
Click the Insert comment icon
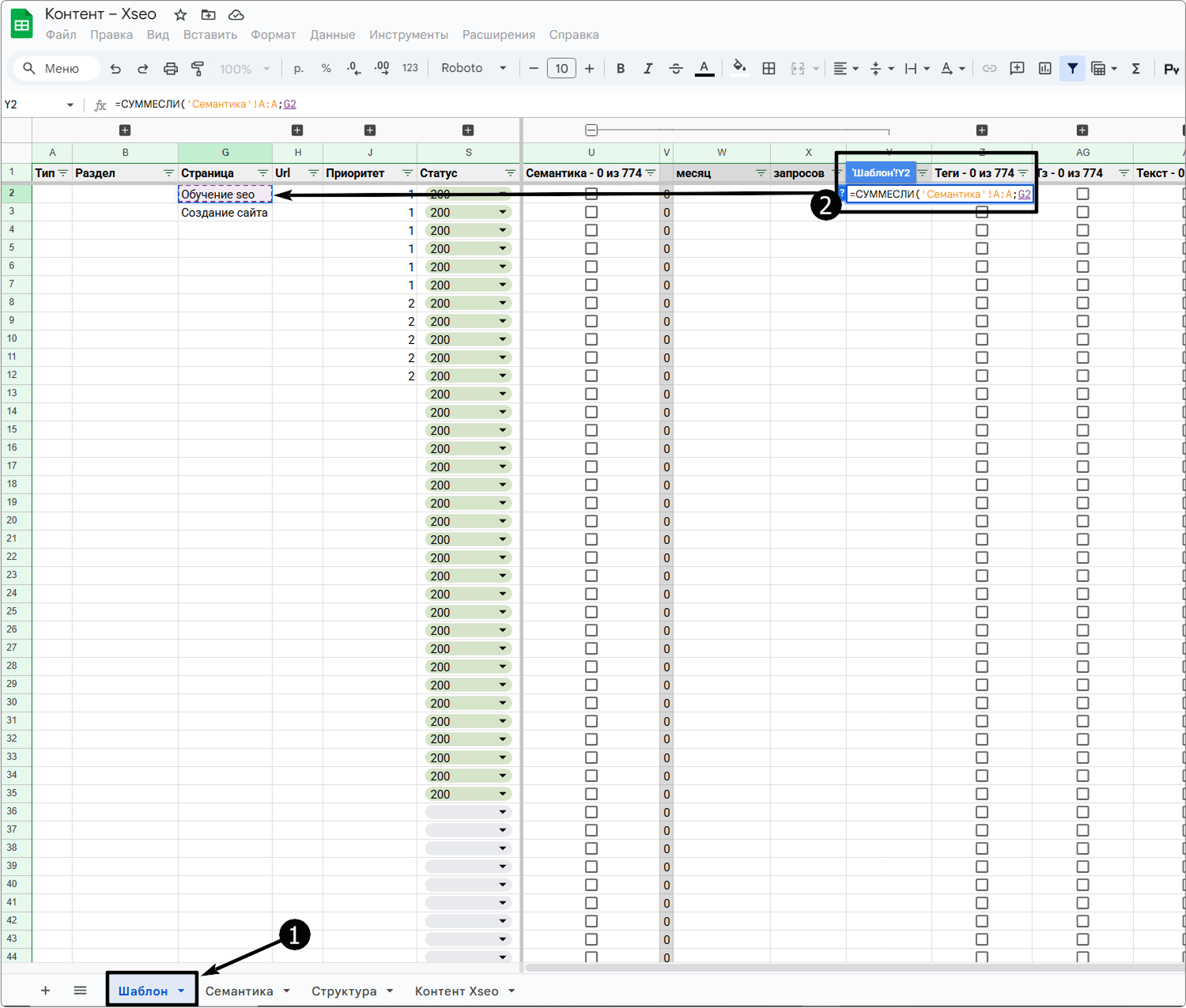click(x=1018, y=69)
